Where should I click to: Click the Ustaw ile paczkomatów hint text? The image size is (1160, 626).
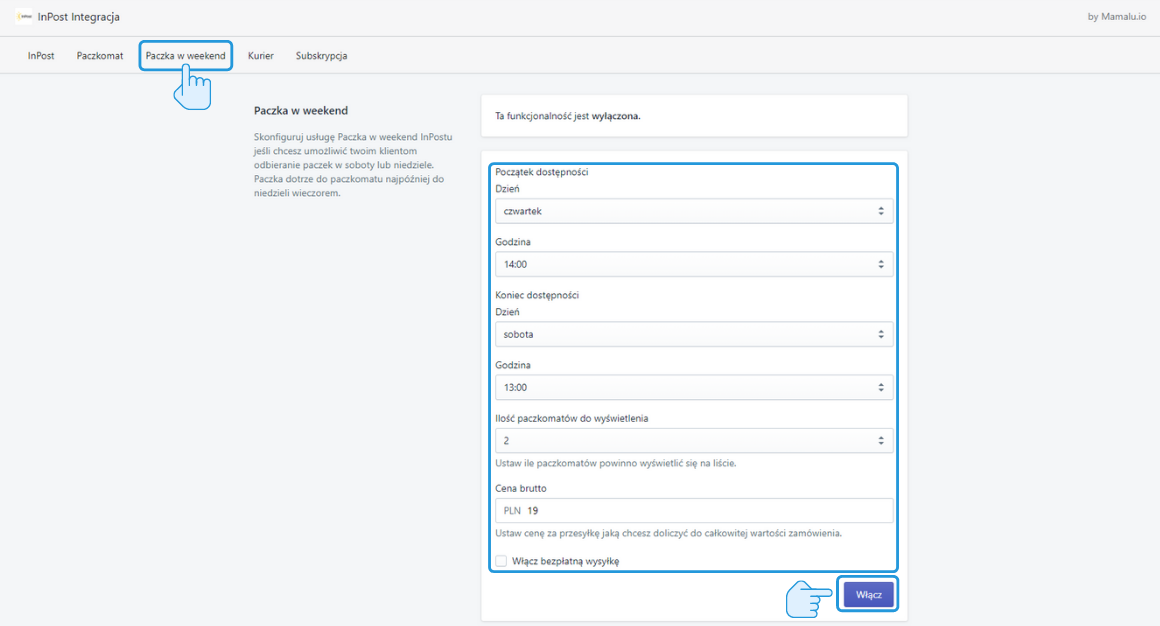point(616,463)
